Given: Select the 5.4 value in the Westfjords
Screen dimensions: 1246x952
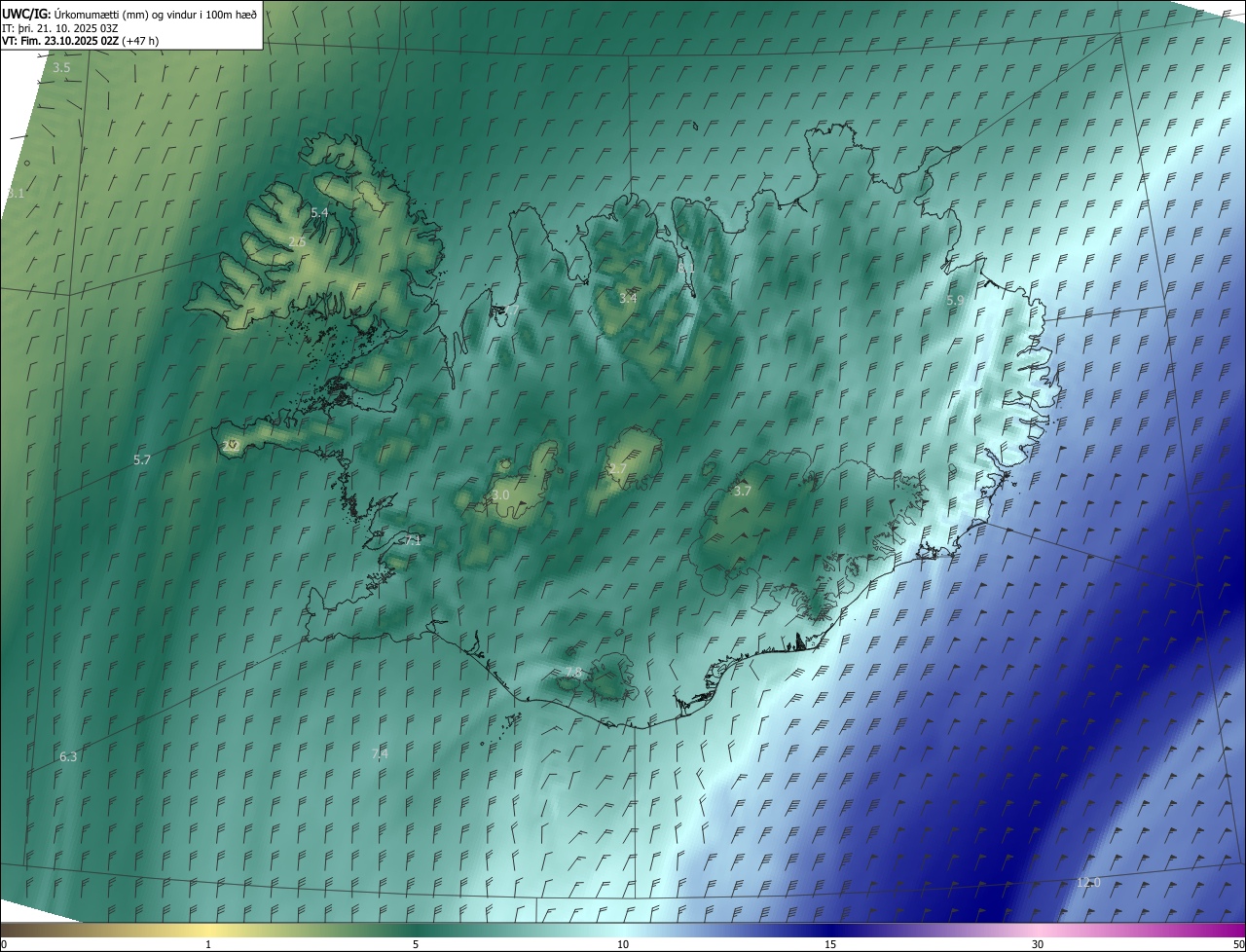Looking at the screenshot, I should pos(319,212).
